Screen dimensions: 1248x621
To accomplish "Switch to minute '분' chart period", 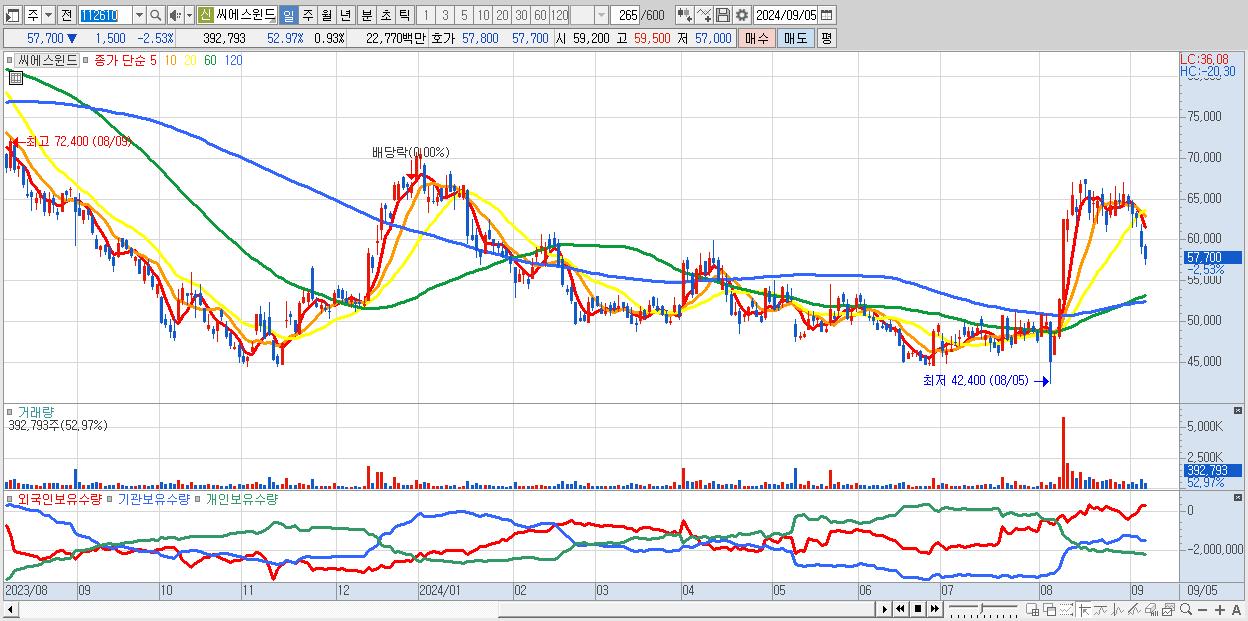I will coord(366,15).
